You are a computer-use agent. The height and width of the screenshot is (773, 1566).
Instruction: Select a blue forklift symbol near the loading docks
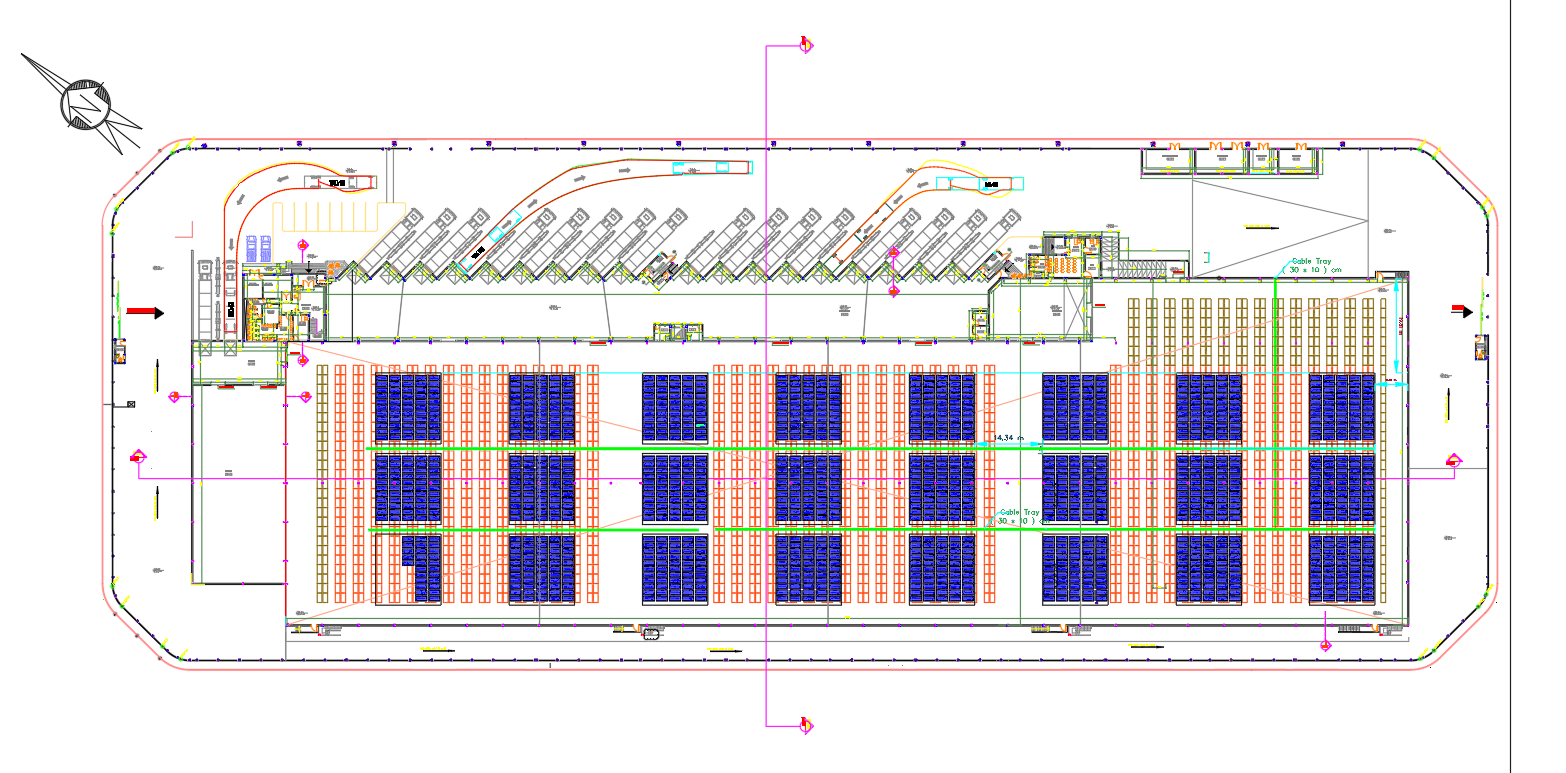[251, 247]
